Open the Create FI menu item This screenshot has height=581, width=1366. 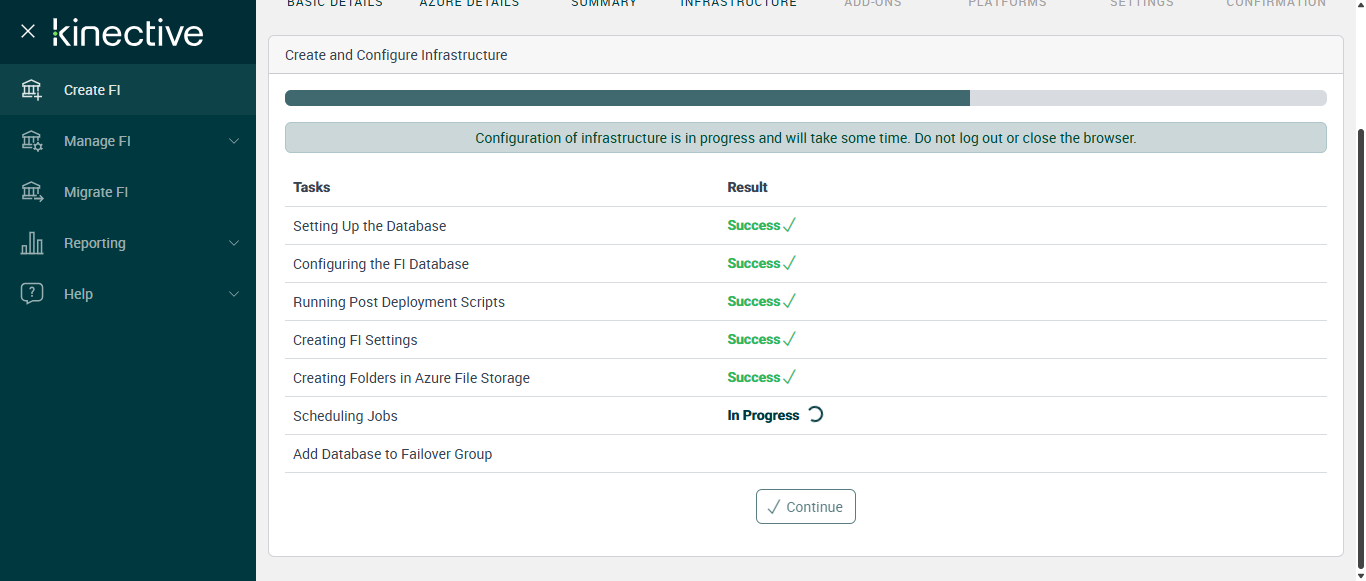pos(92,90)
